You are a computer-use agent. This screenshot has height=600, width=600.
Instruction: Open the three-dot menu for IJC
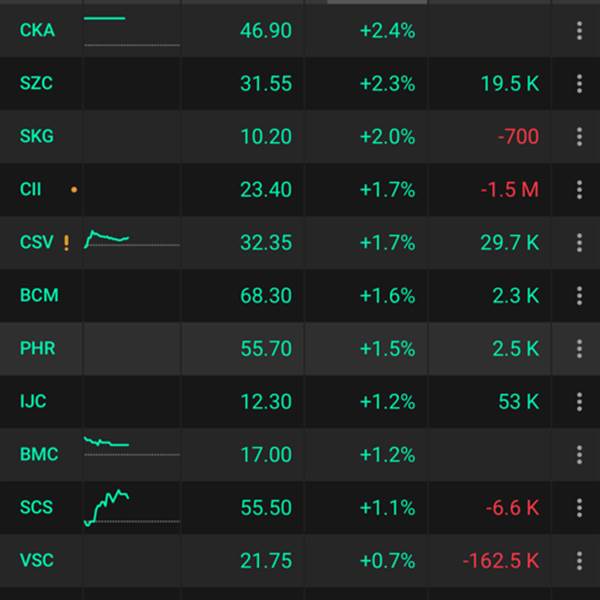click(x=579, y=402)
